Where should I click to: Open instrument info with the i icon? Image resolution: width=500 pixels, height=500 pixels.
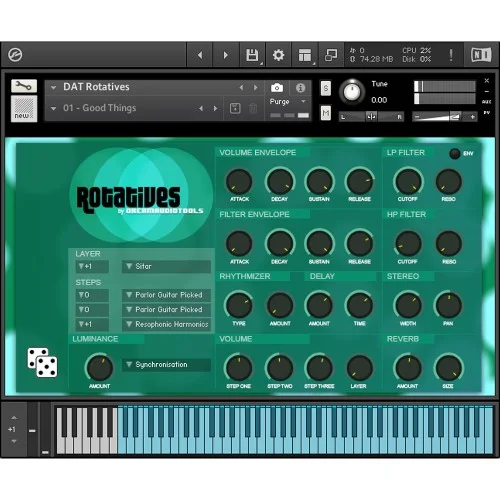point(300,88)
